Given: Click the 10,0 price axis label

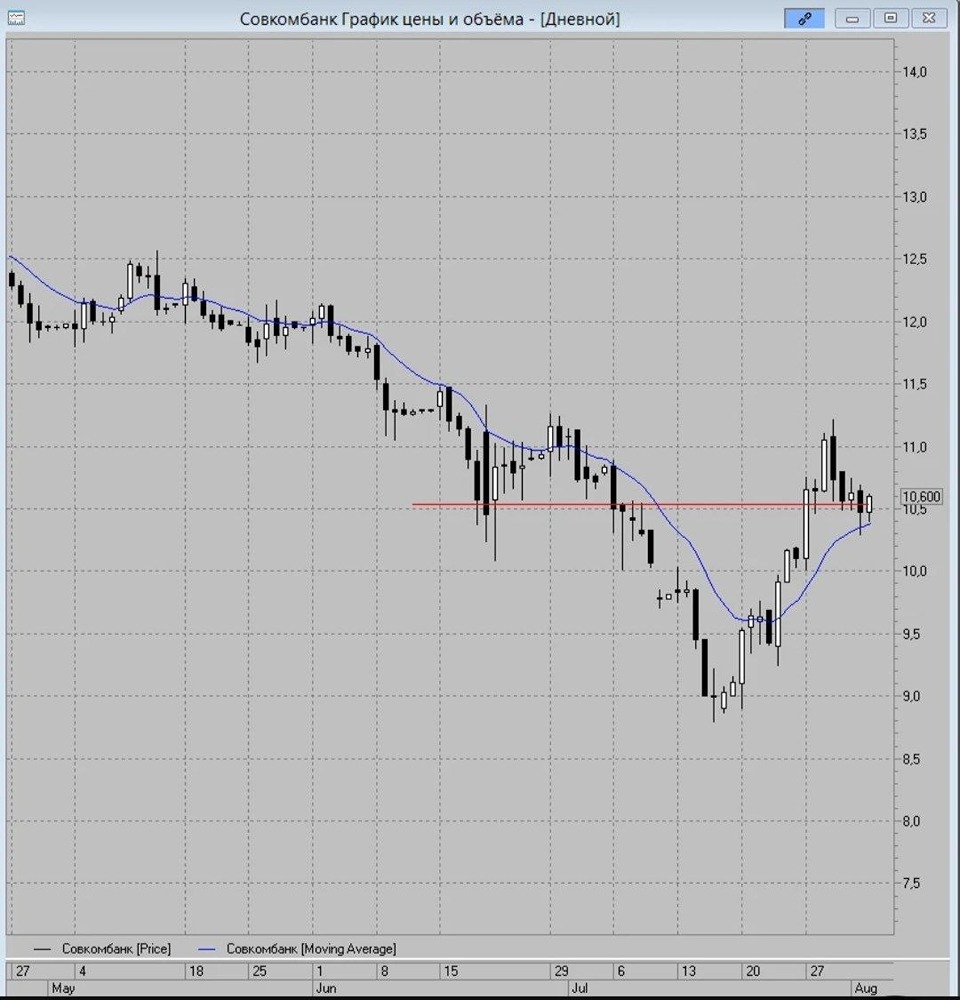Looking at the screenshot, I should pos(914,571).
